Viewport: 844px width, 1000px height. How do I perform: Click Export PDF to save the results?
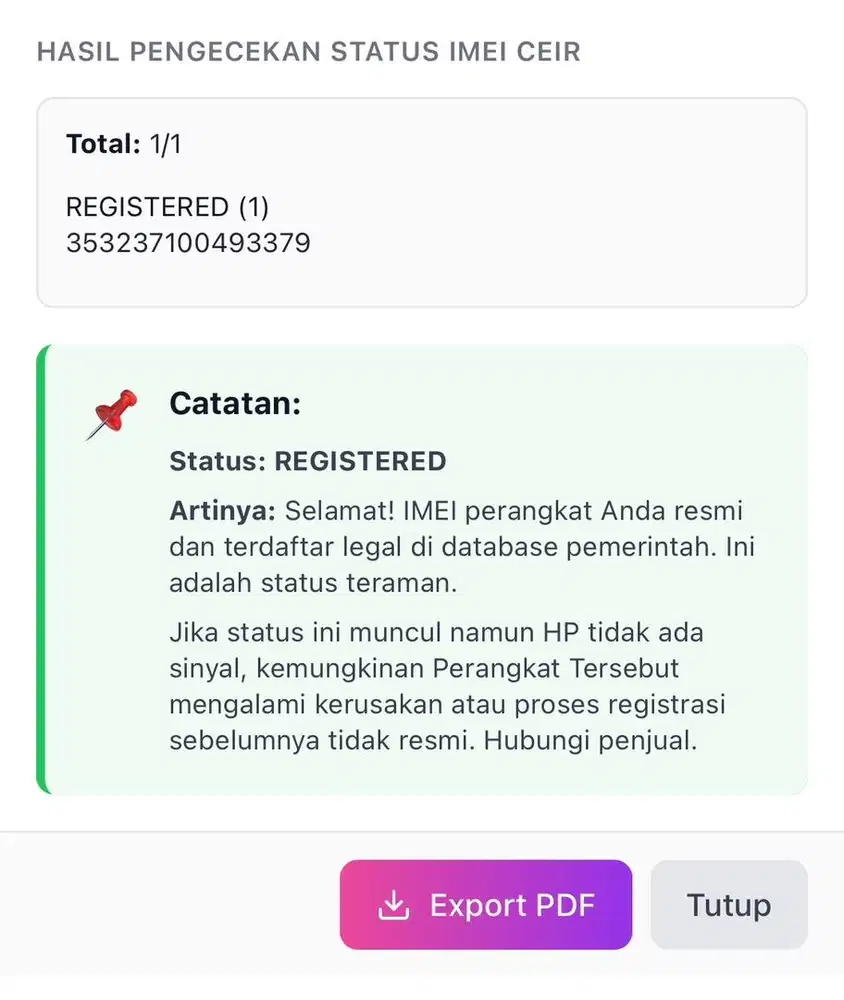[486, 905]
